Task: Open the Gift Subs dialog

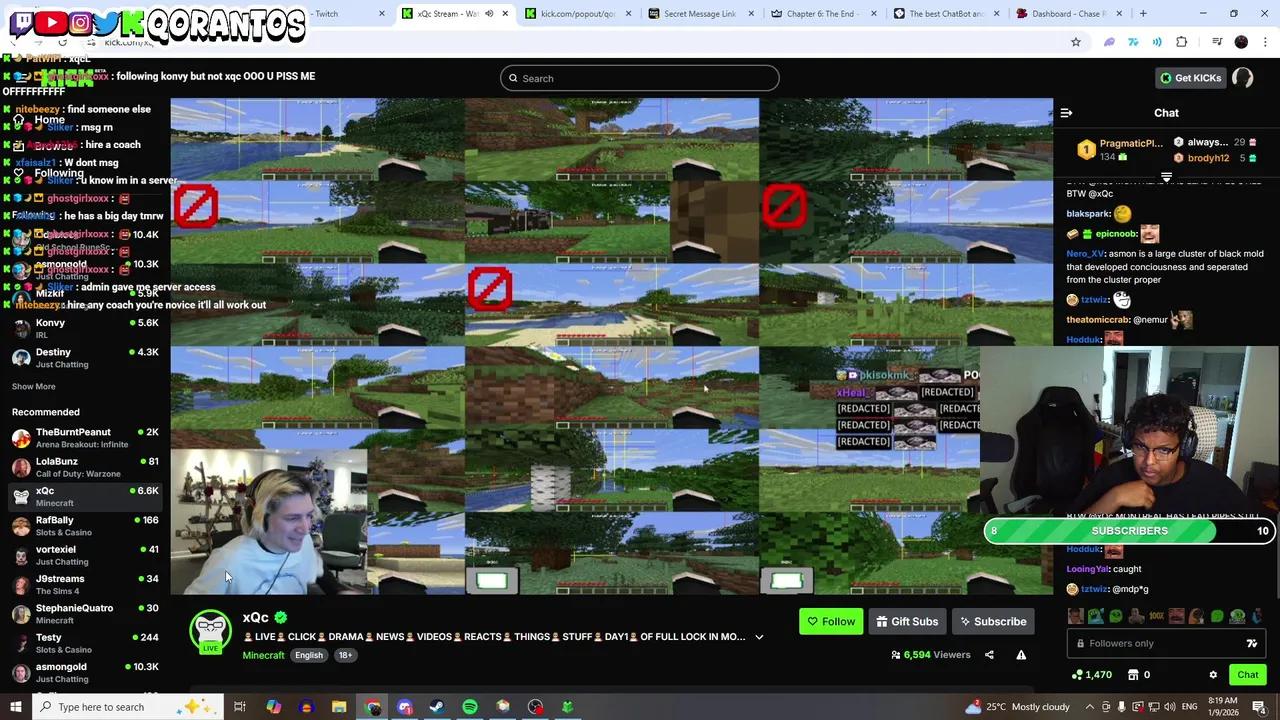Action: coord(907,622)
